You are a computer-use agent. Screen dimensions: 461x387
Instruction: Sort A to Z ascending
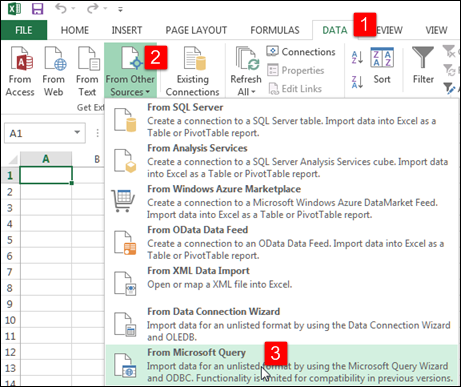pos(357,57)
